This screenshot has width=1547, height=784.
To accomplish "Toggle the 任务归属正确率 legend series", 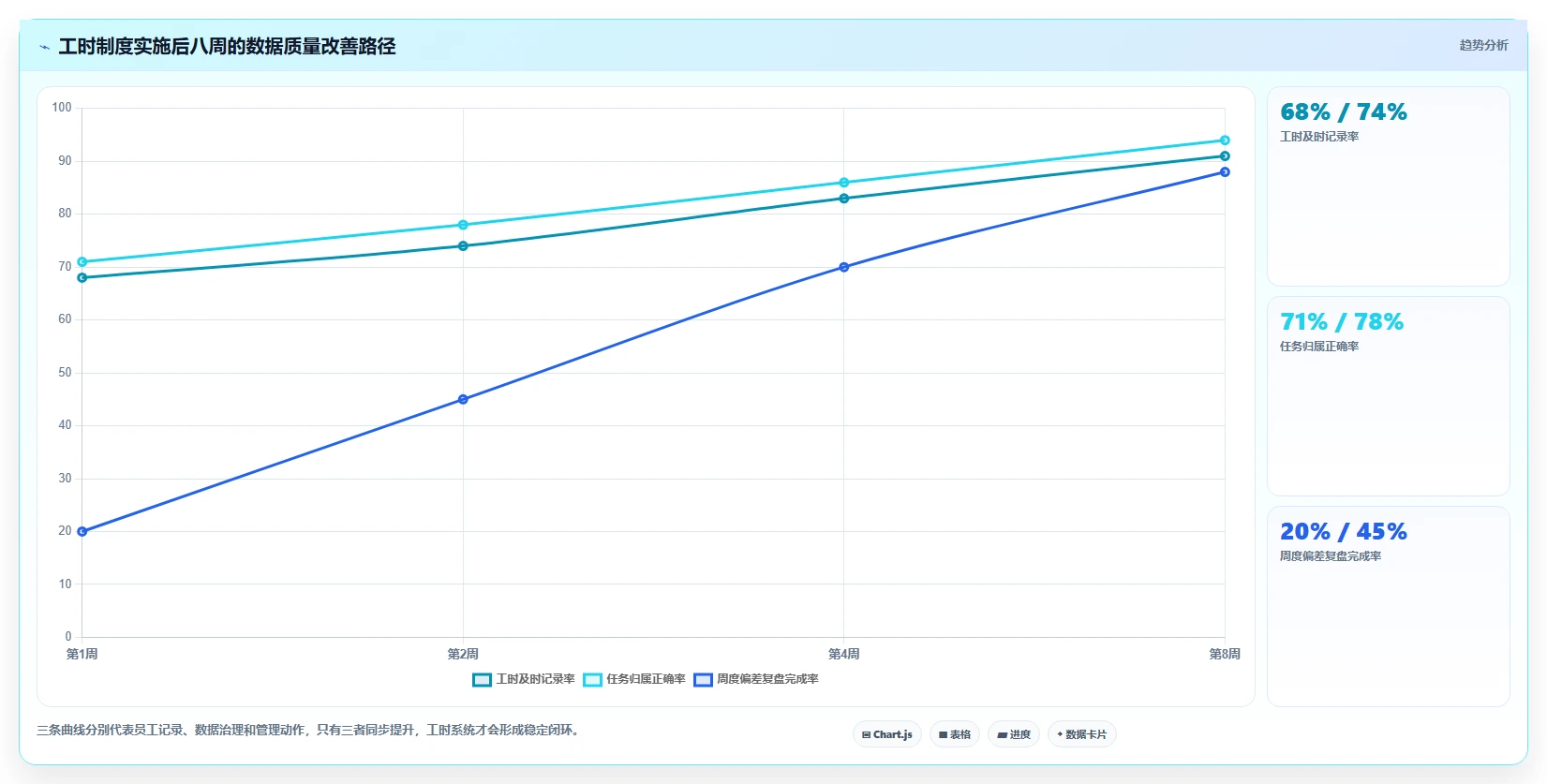I will tap(634, 679).
